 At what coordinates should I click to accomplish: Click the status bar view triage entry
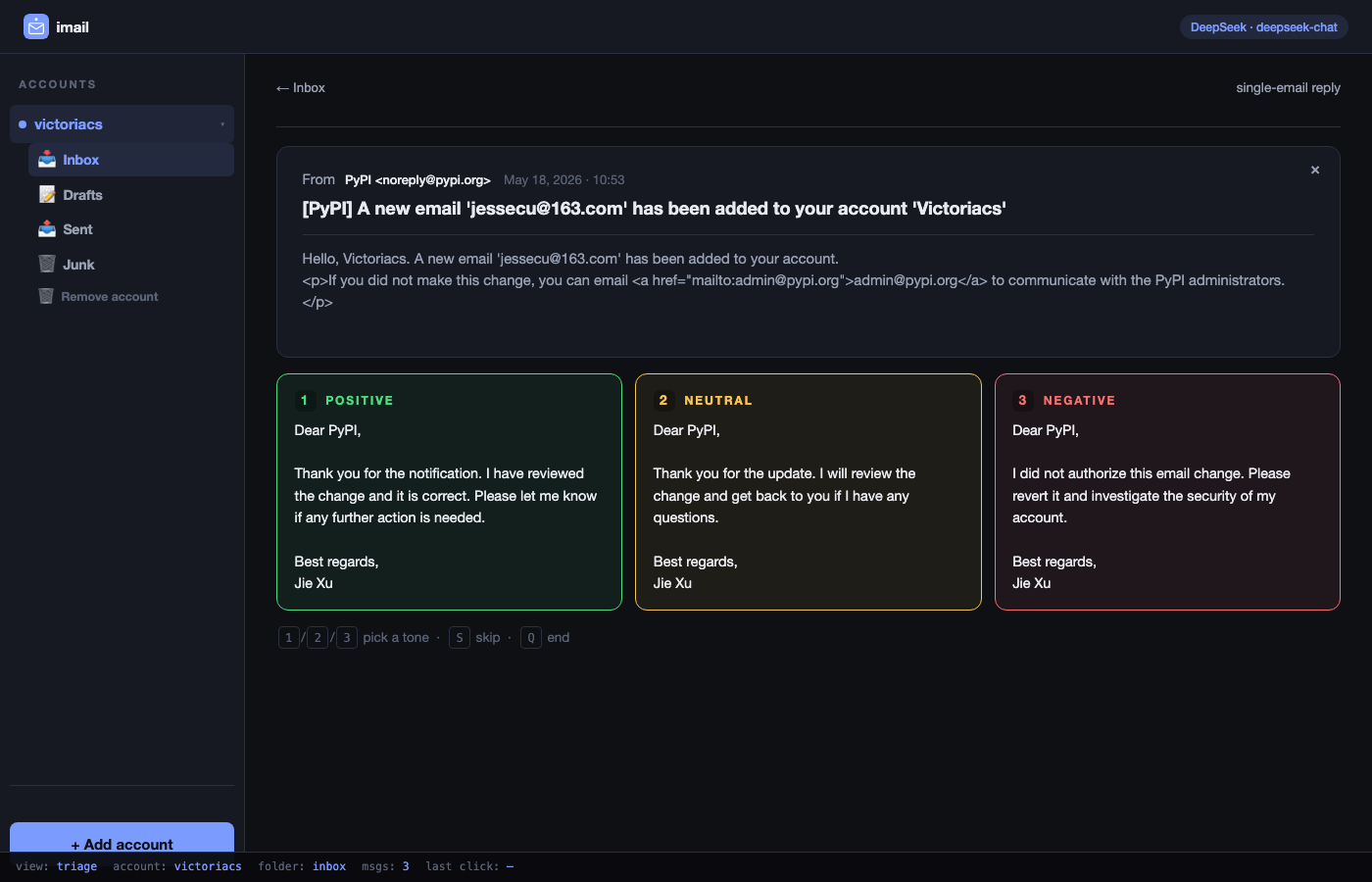[x=57, y=866]
